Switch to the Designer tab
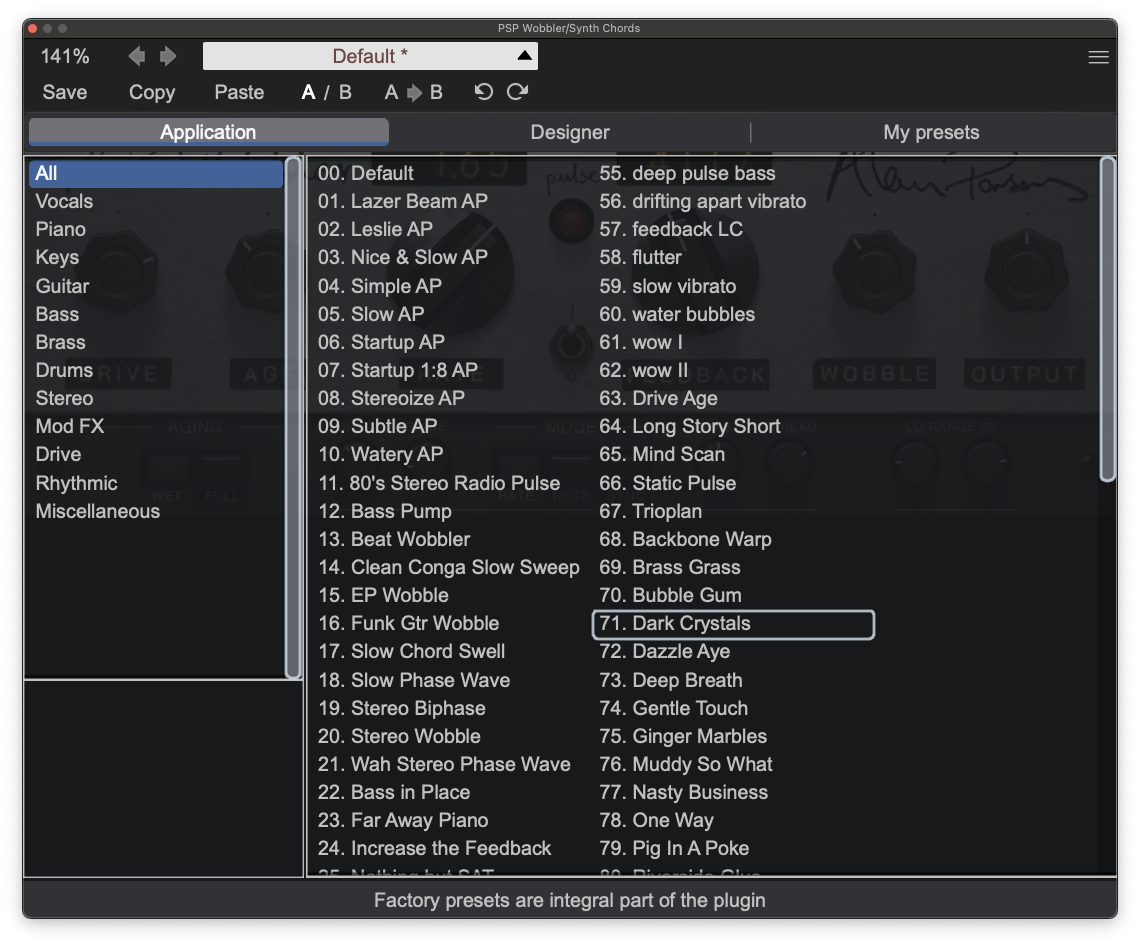The image size is (1140, 945). pos(570,132)
